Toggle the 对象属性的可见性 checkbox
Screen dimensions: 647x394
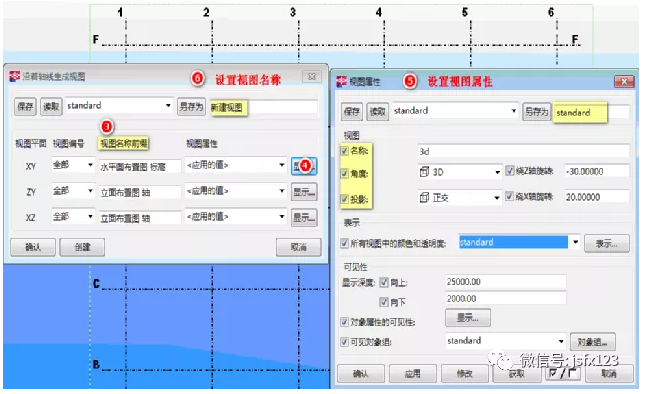pos(345,322)
